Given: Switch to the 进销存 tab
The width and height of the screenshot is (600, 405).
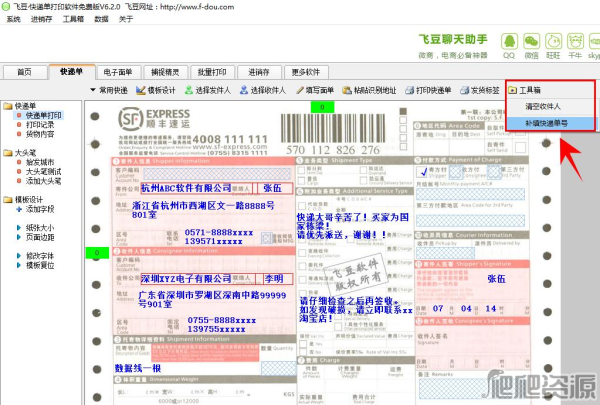Looking at the screenshot, I should (x=259, y=72).
